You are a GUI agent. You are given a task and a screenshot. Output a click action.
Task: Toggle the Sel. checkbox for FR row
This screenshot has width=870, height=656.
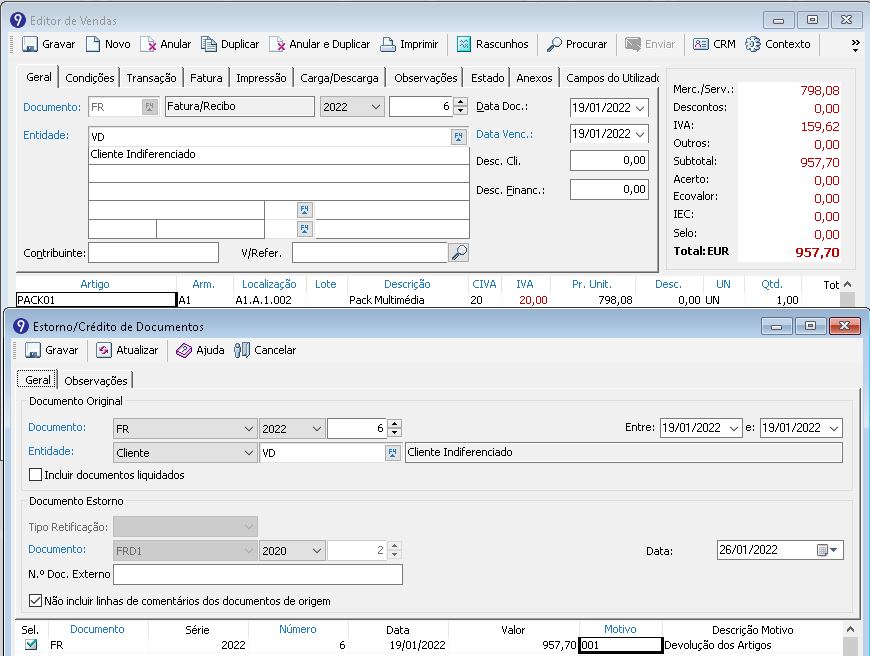[x=31, y=645]
